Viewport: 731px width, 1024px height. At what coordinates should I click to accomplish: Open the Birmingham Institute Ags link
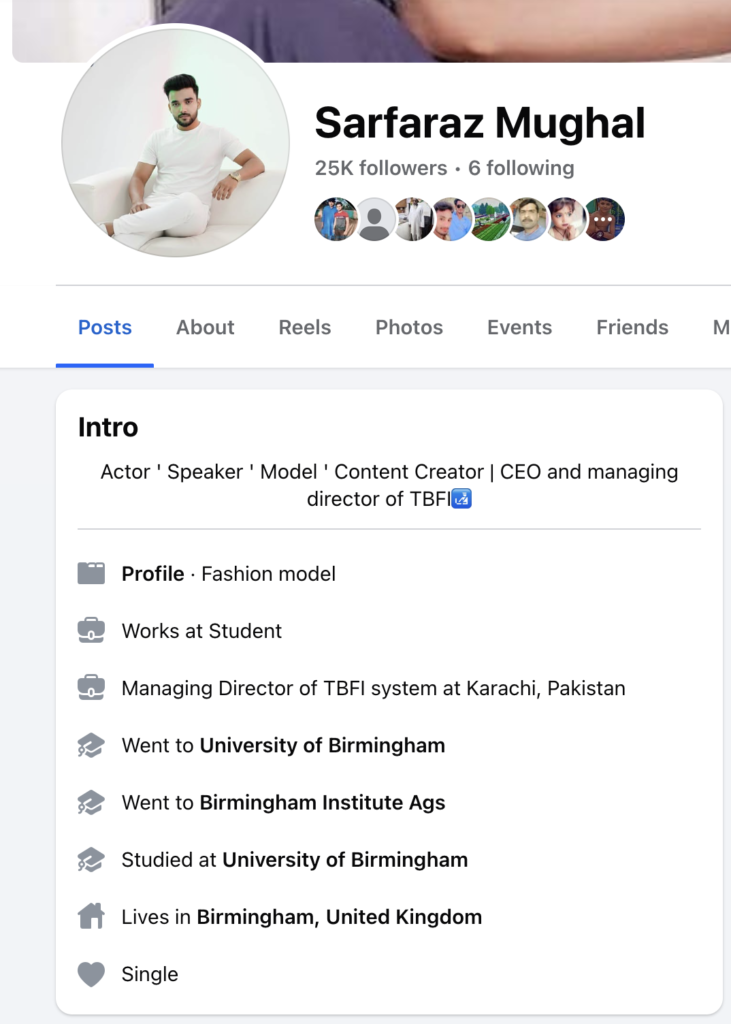pos(322,803)
